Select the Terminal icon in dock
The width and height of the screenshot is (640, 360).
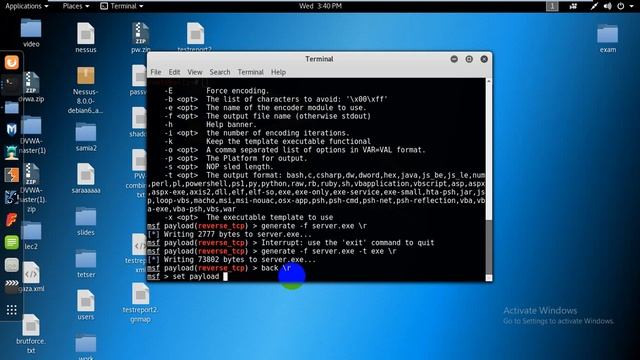(x=12, y=84)
